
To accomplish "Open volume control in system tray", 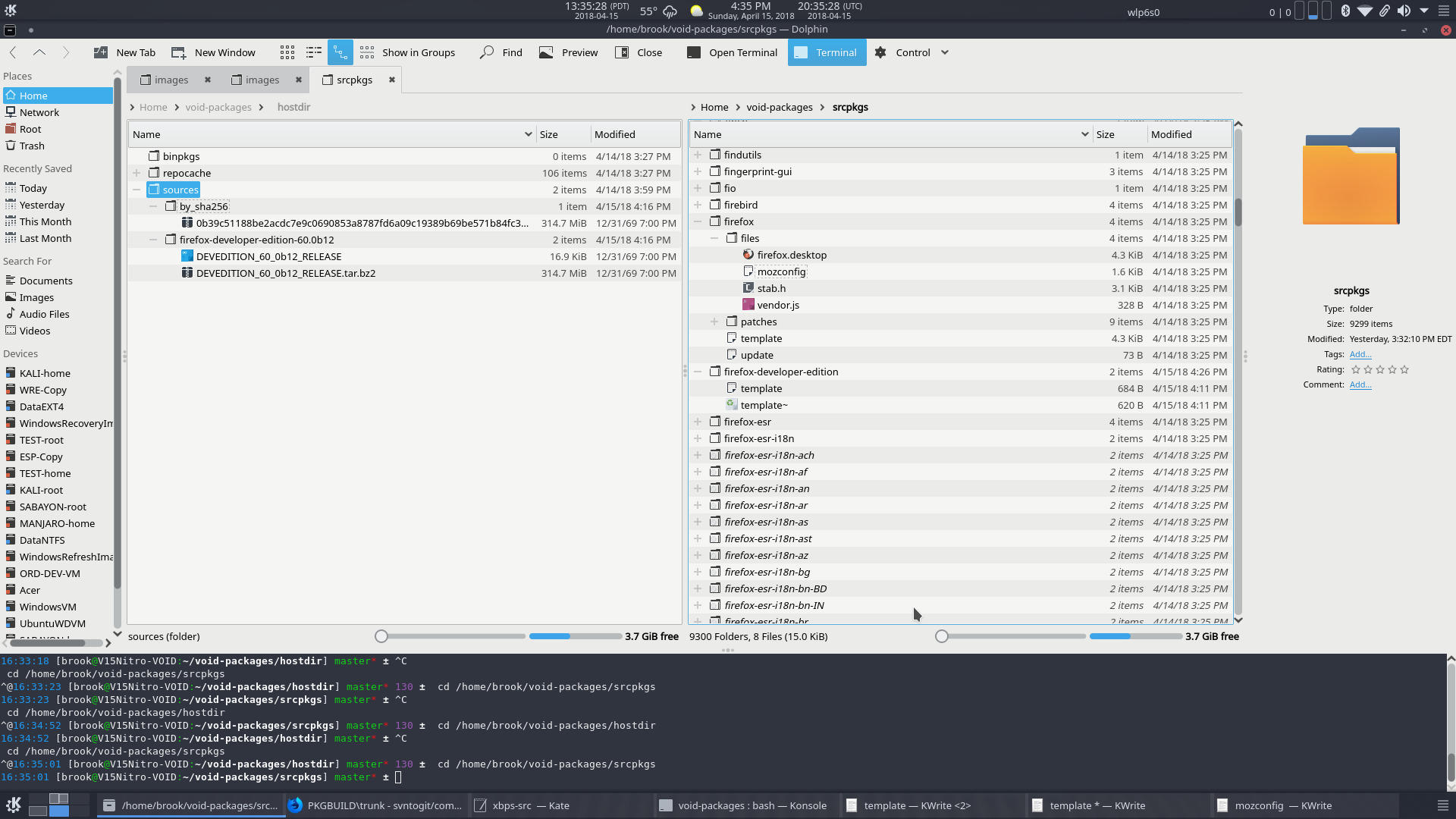I will pos(1404,11).
